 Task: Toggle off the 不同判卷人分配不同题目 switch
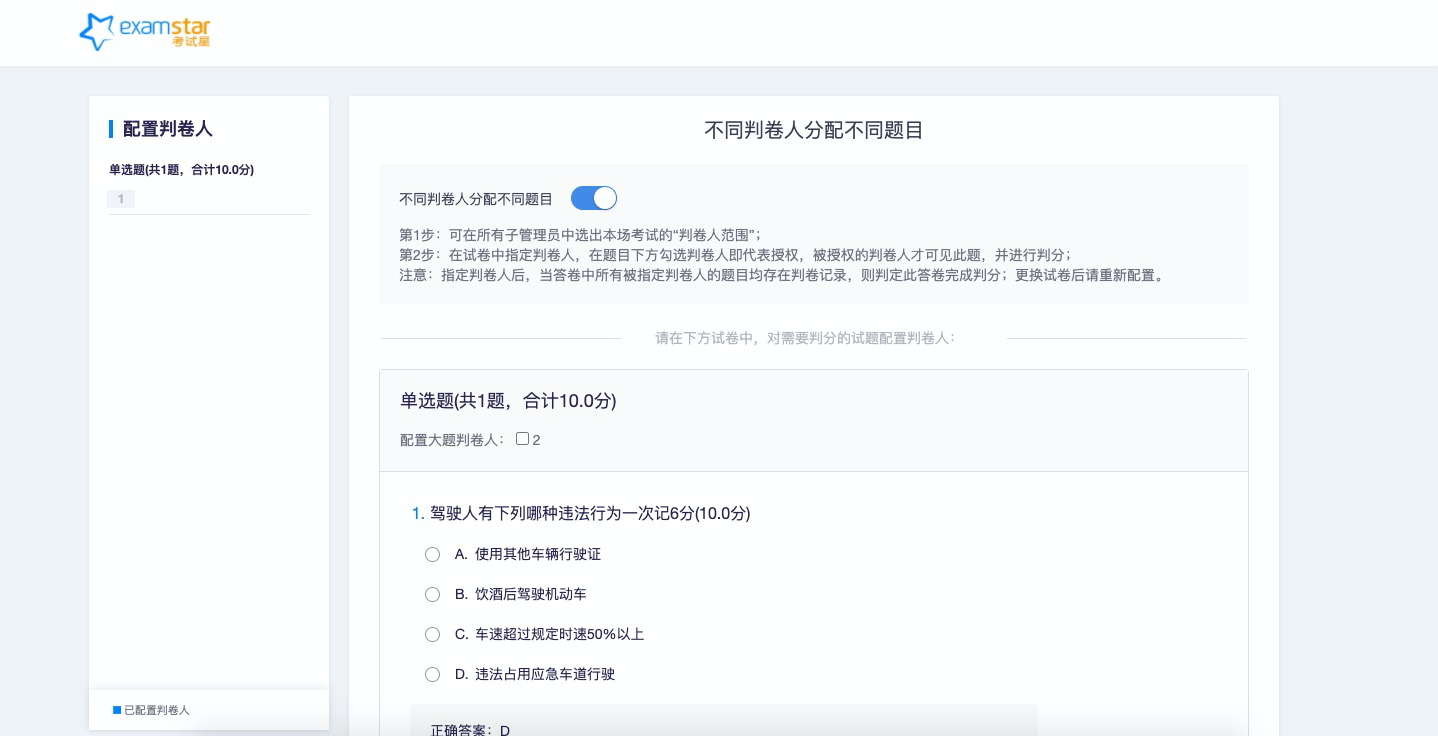click(594, 198)
